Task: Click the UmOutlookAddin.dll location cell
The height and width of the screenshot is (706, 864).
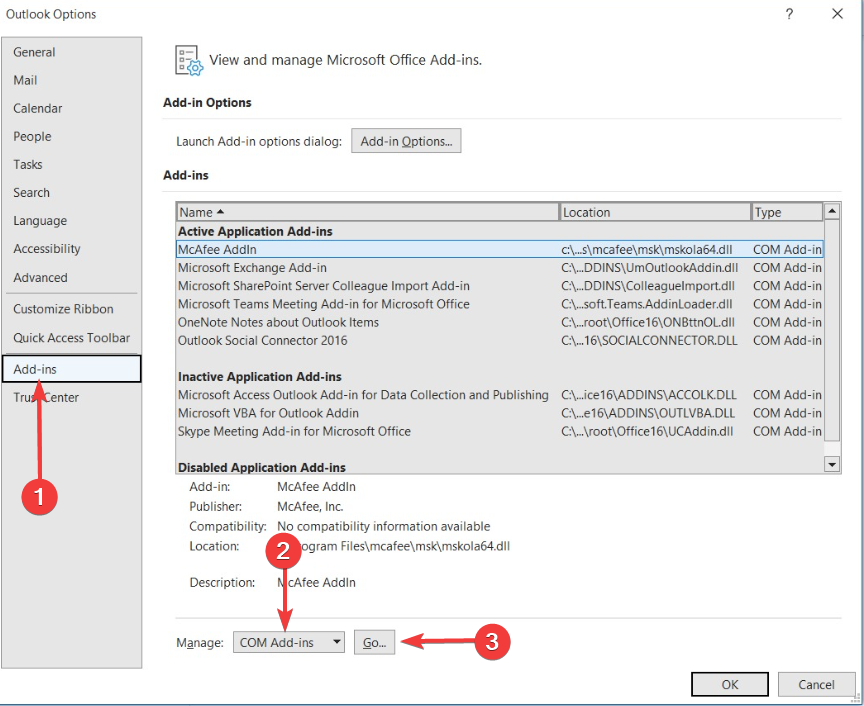Action: pos(650,268)
